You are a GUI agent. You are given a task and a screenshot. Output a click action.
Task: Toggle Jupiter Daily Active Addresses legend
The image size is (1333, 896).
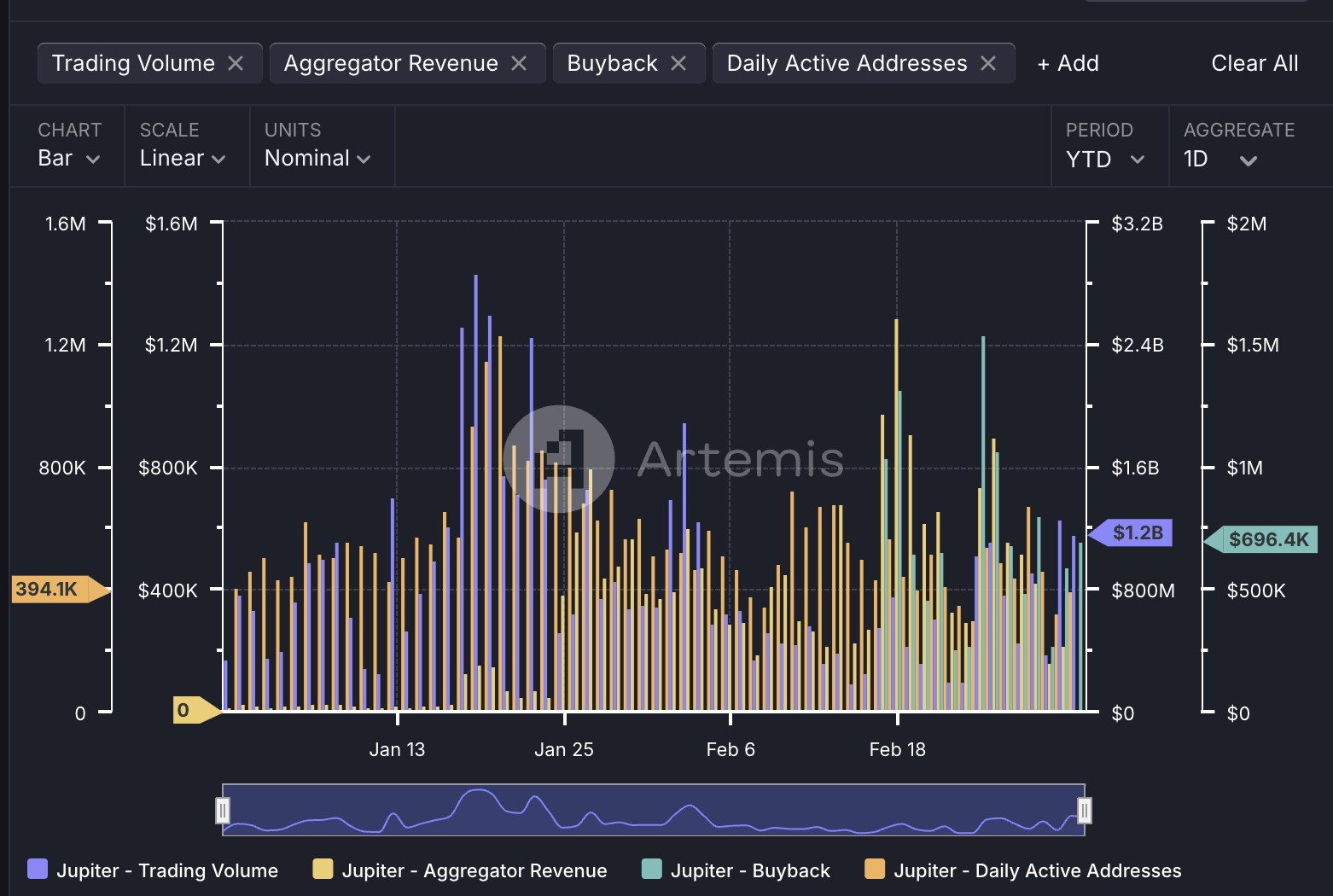[x=1023, y=870]
